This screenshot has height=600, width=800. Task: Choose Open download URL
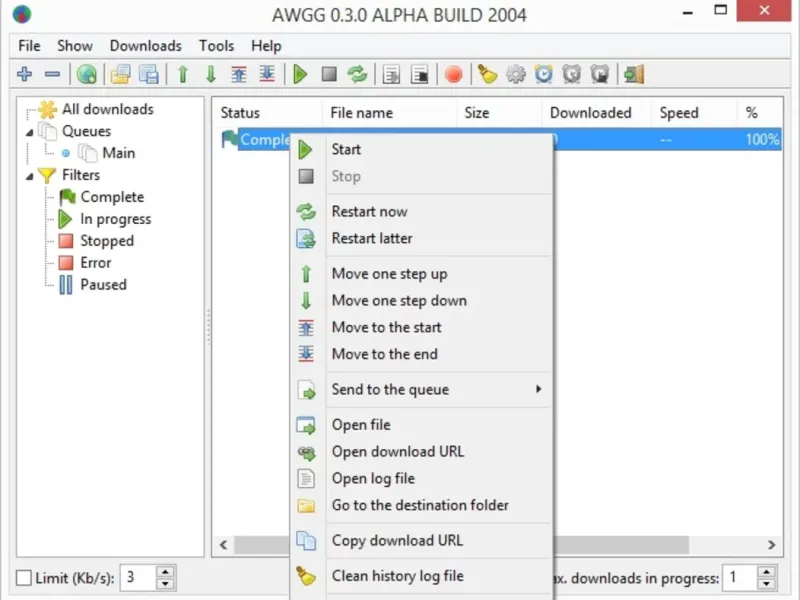[421, 452]
